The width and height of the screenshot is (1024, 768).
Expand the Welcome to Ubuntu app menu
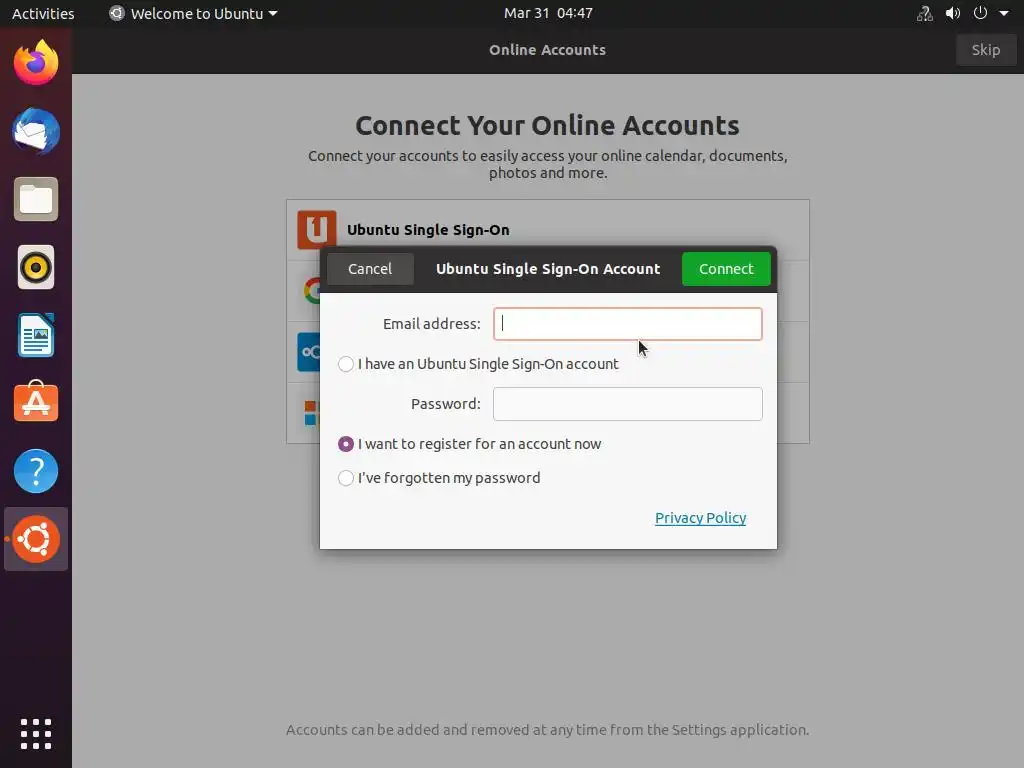click(x=193, y=13)
